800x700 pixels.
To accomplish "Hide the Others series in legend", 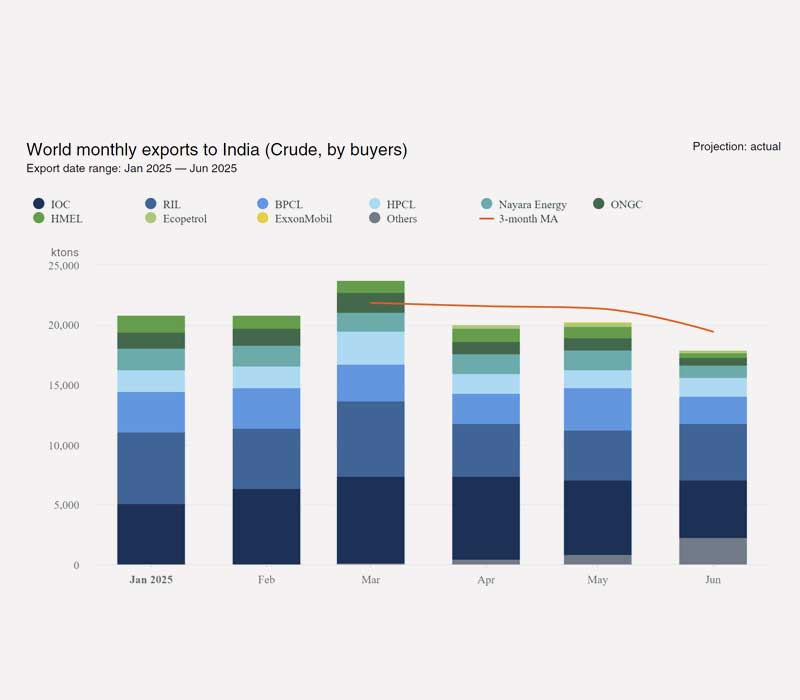I will (375, 218).
